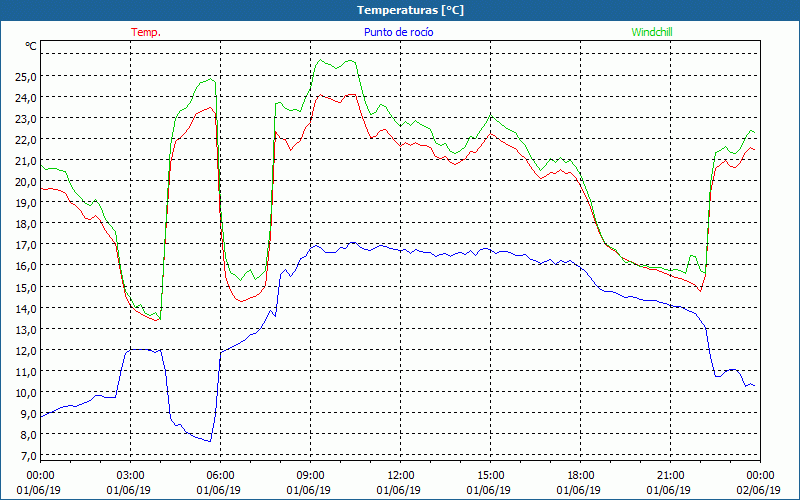Click the 20,0 y-axis value

[27, 182]
